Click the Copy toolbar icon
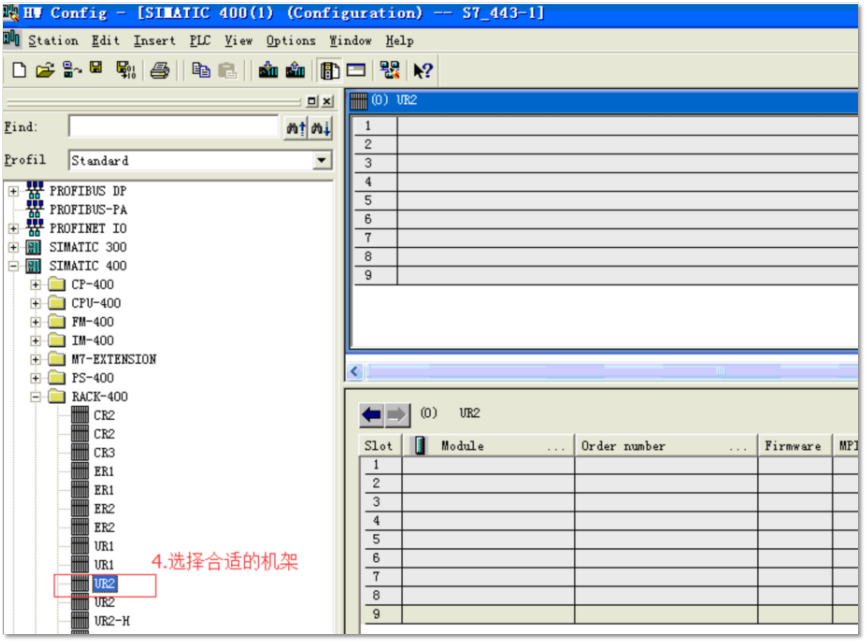 pyautogui.click(x=201, y=70)
